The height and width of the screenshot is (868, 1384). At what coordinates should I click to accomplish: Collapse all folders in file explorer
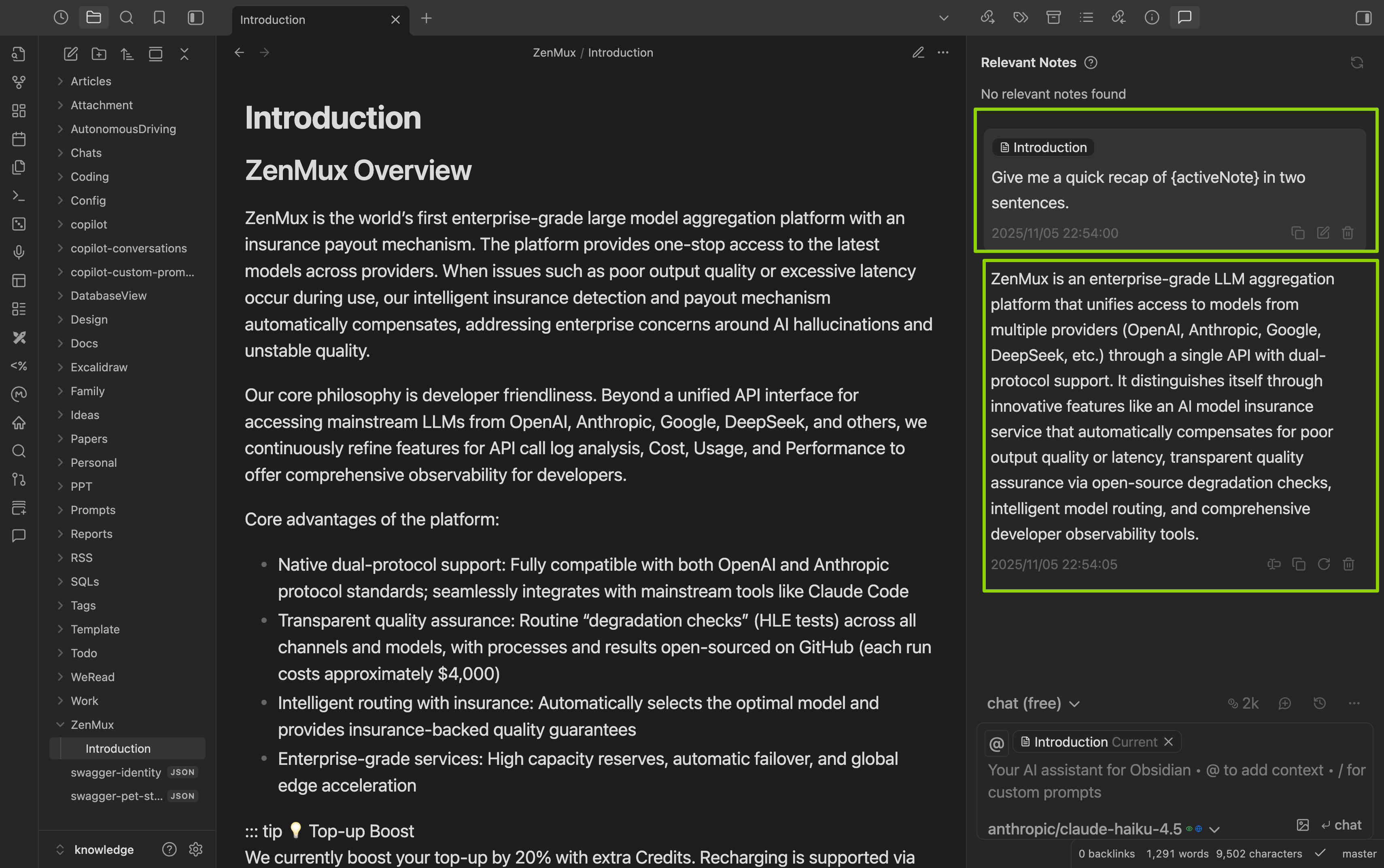pos(185,54)
